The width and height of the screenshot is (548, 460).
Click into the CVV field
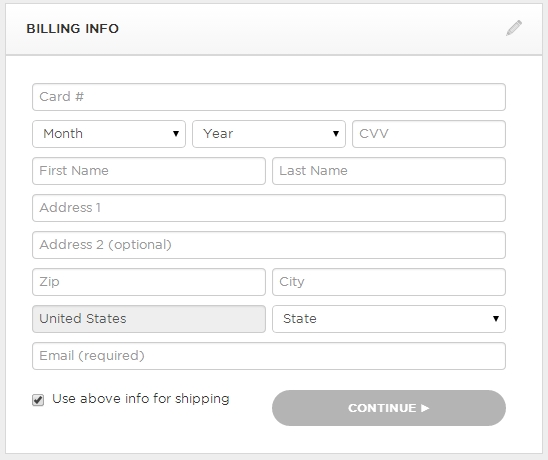429,134
